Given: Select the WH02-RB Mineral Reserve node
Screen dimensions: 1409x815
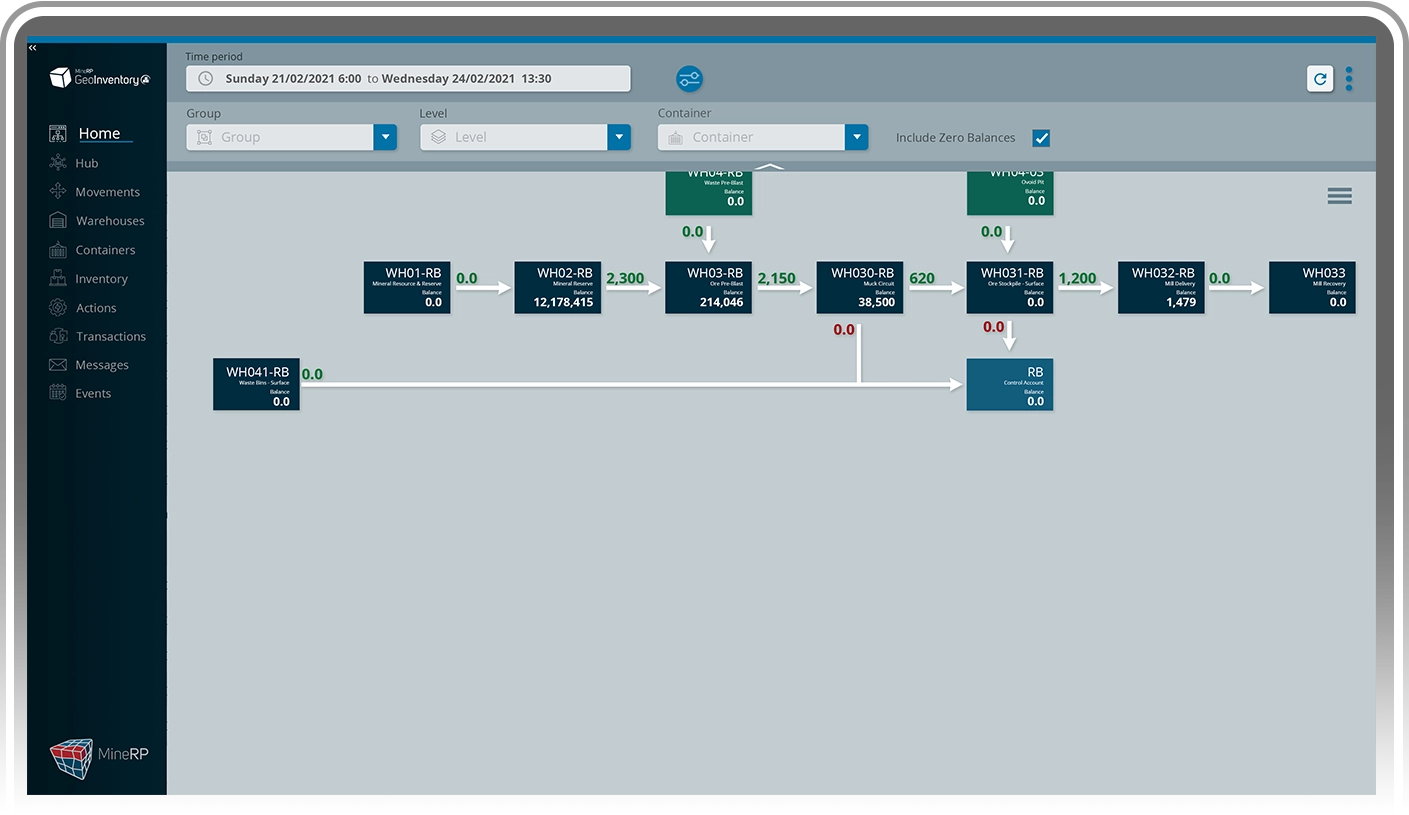Looking at the screenshot, I should coord(558,288).
